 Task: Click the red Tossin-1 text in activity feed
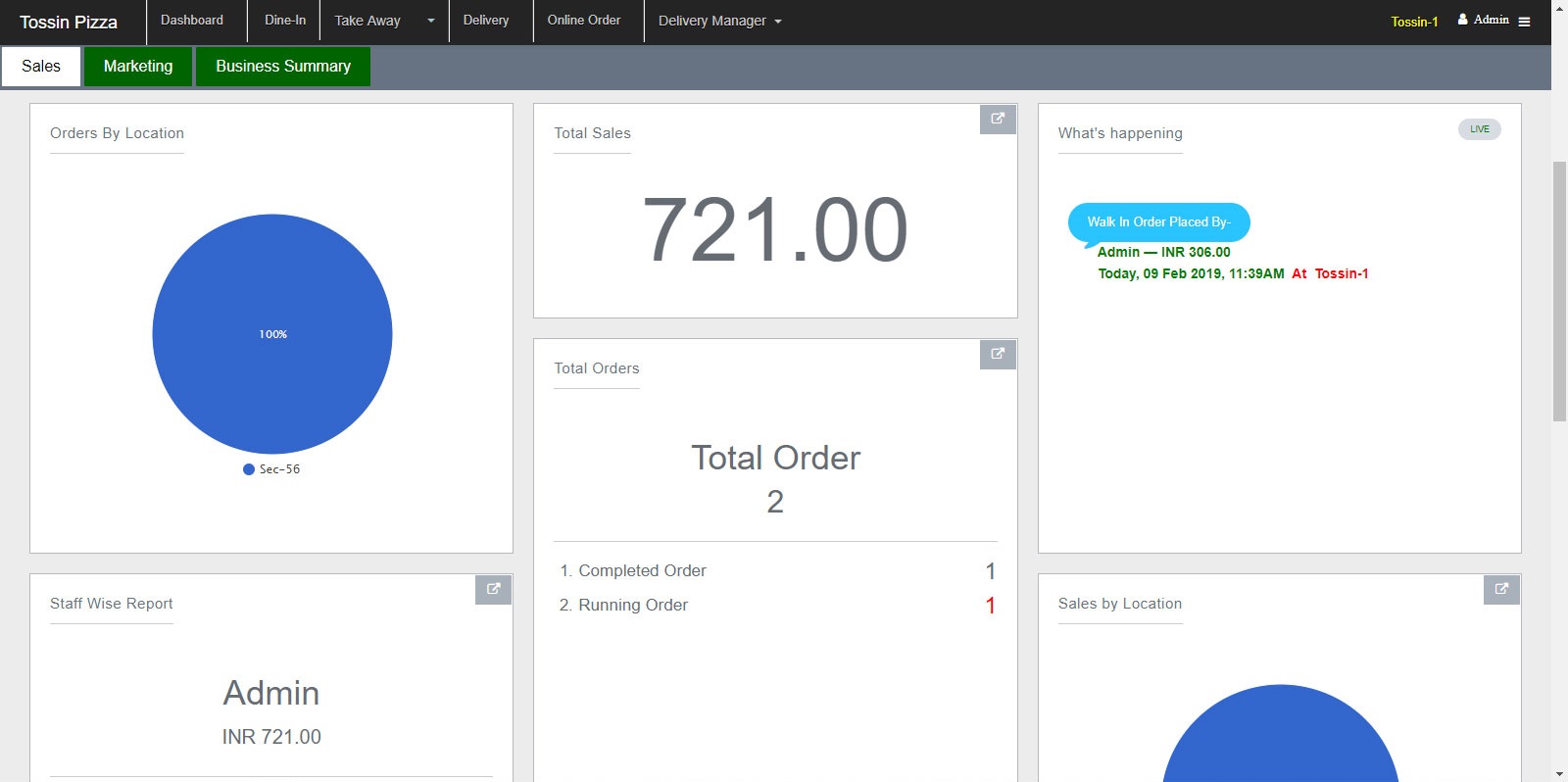1342,273
